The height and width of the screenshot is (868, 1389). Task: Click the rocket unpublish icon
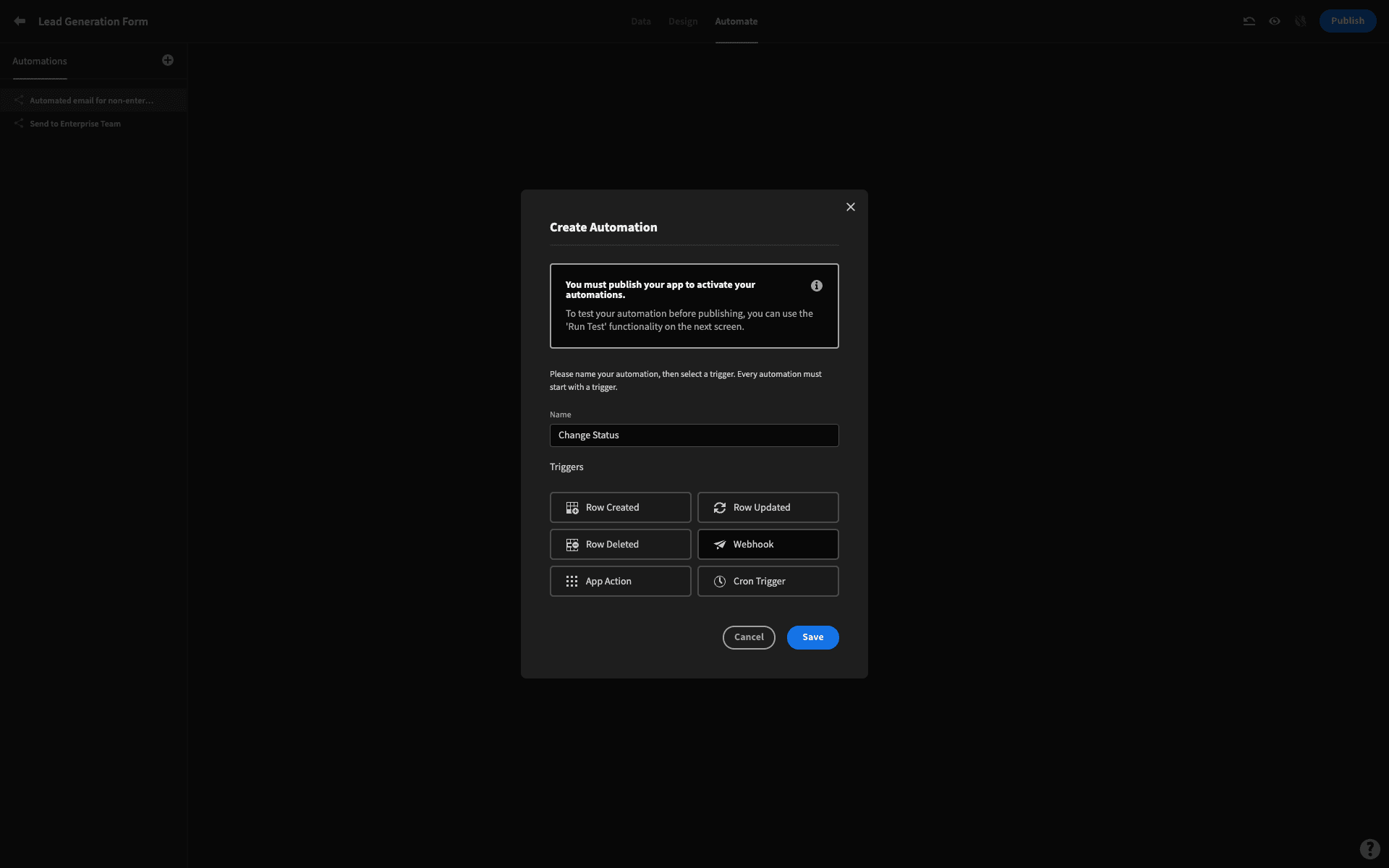point(1301,21)
